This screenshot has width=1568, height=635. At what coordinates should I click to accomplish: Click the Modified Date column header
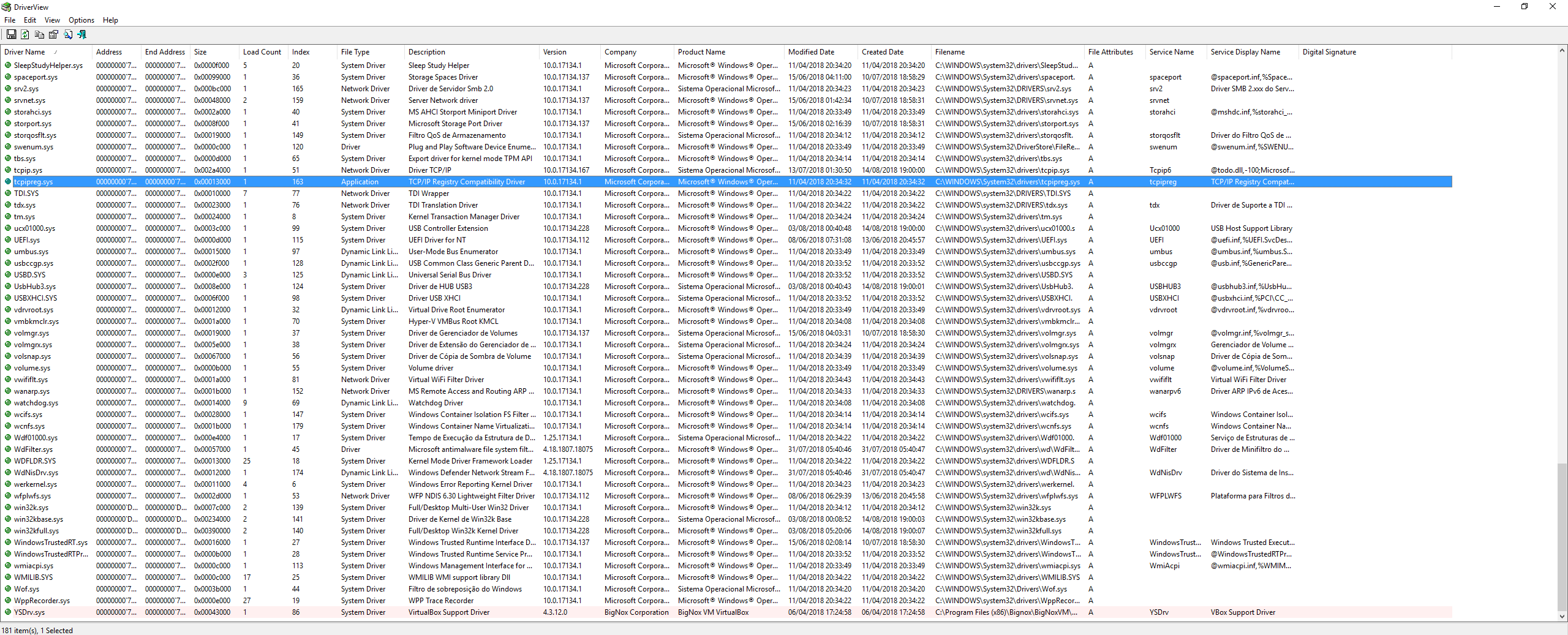(811, 52)
